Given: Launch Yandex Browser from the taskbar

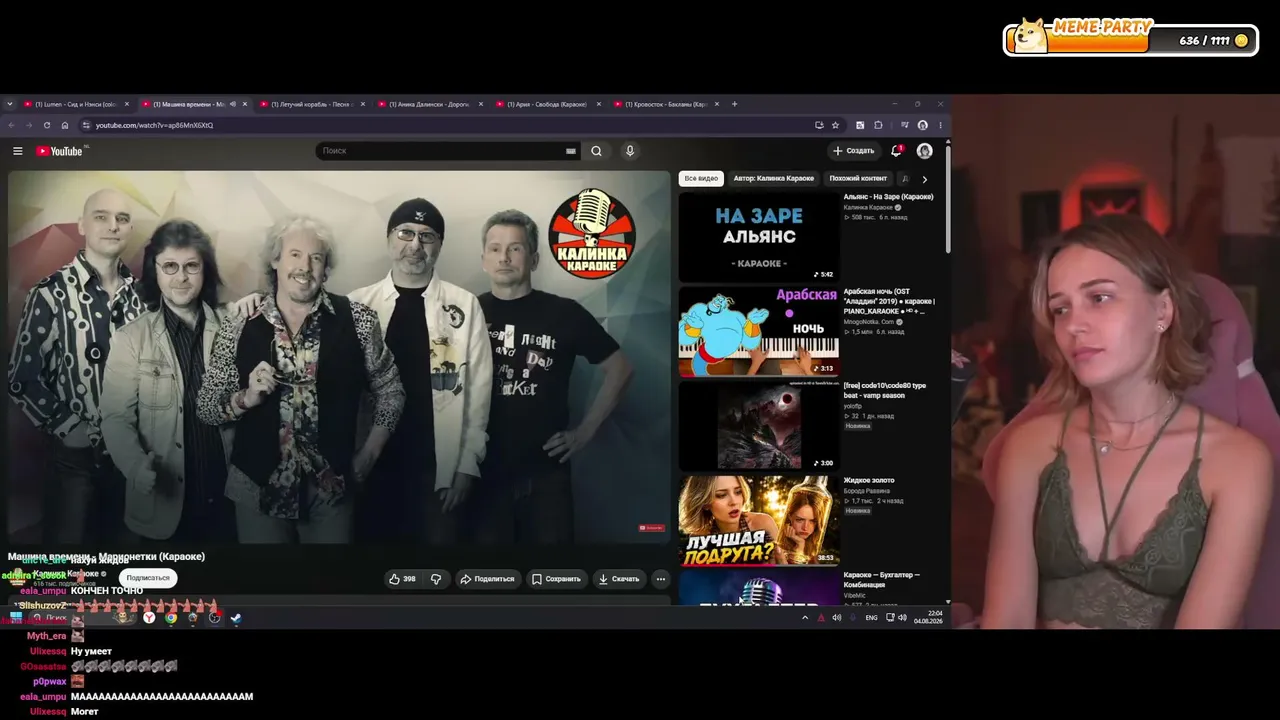Looking at the screenshot, I should click(149, 618).
